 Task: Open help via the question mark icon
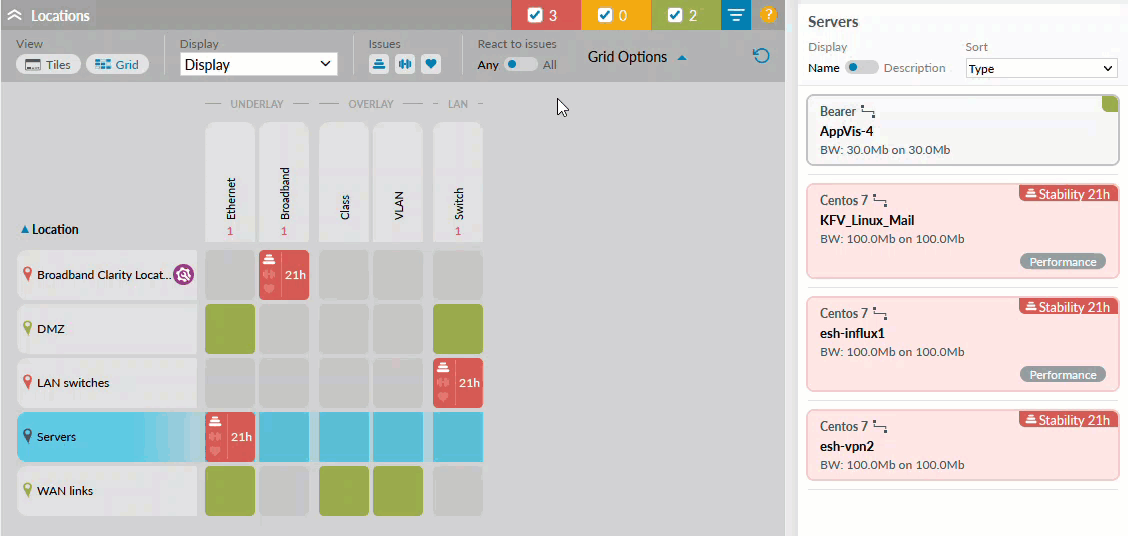(768, 15)
